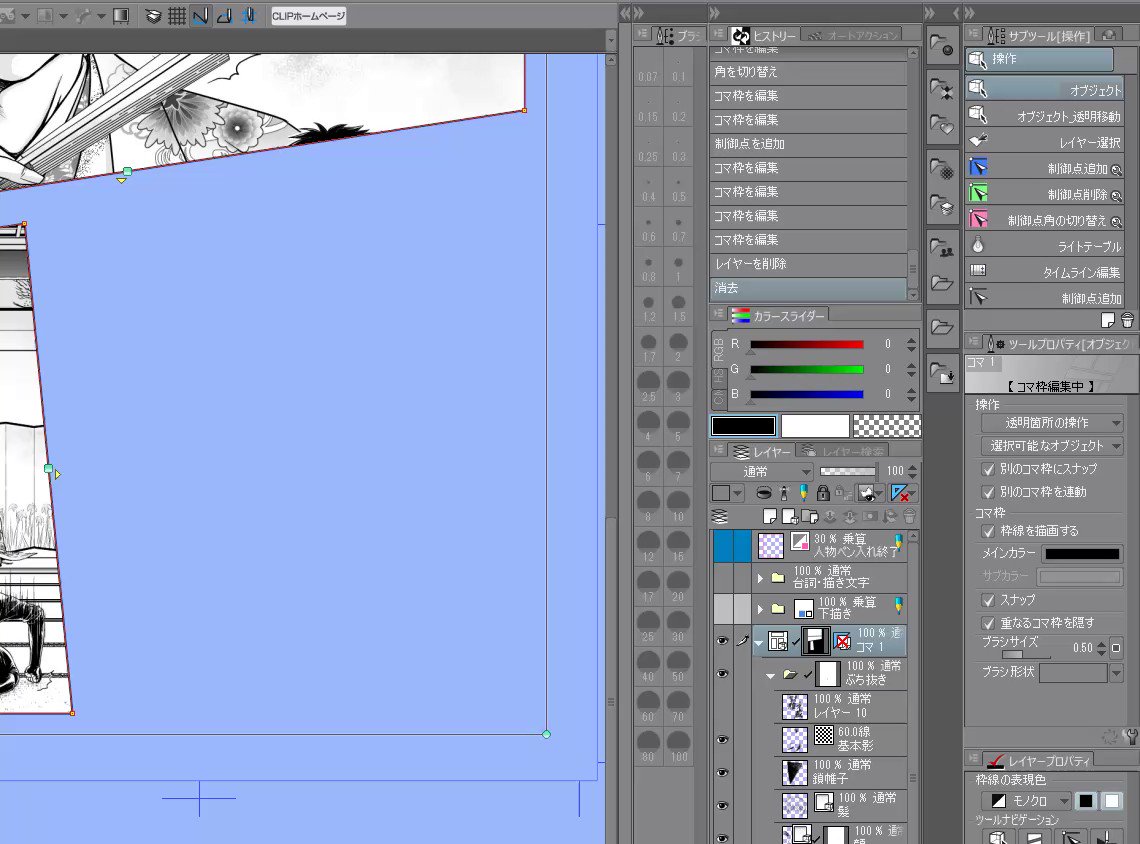Open material folder with tone pattern icon
The image size is (1140, 844).
click(942, 169)
